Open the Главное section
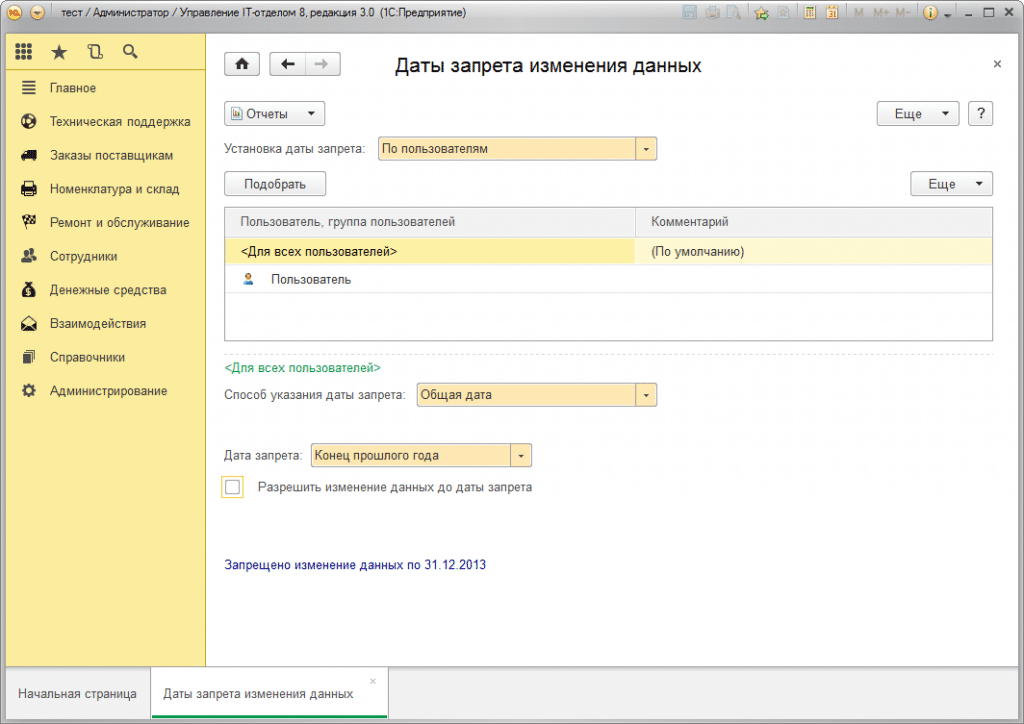 click(73, 88)
